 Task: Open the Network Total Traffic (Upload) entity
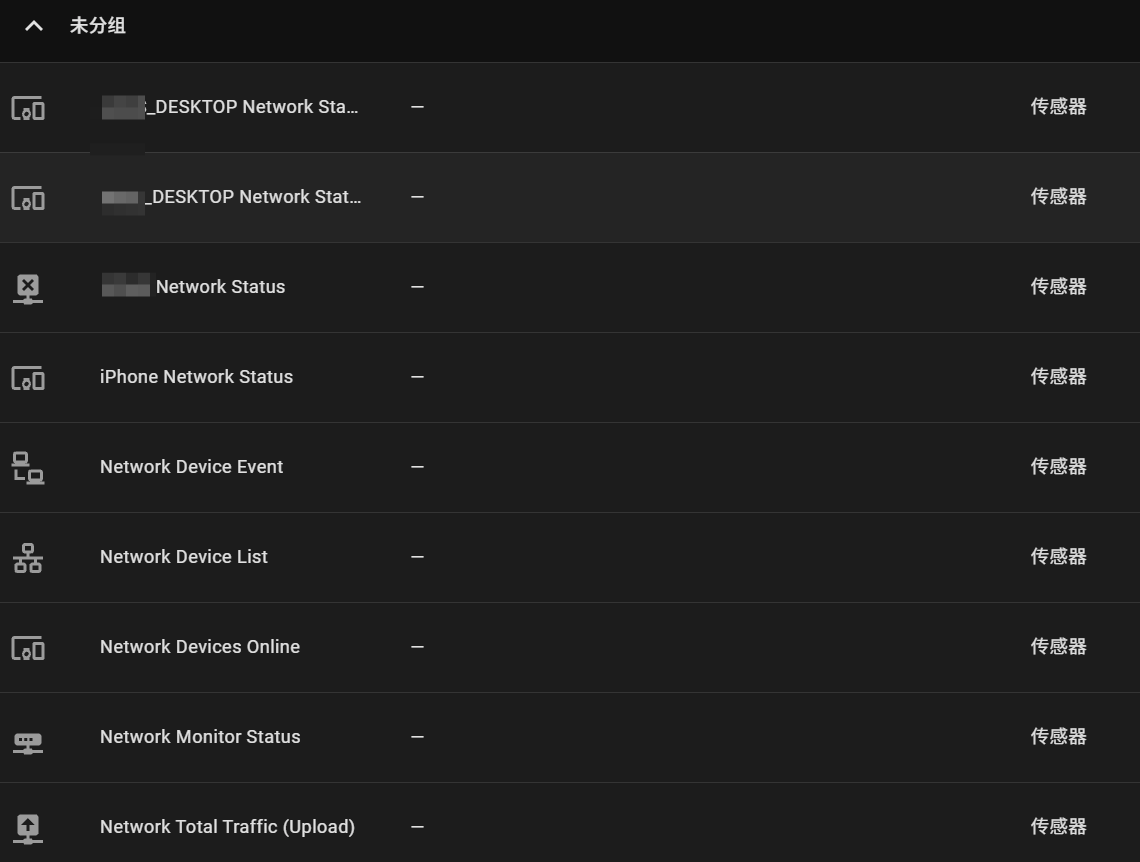[228, 827]
